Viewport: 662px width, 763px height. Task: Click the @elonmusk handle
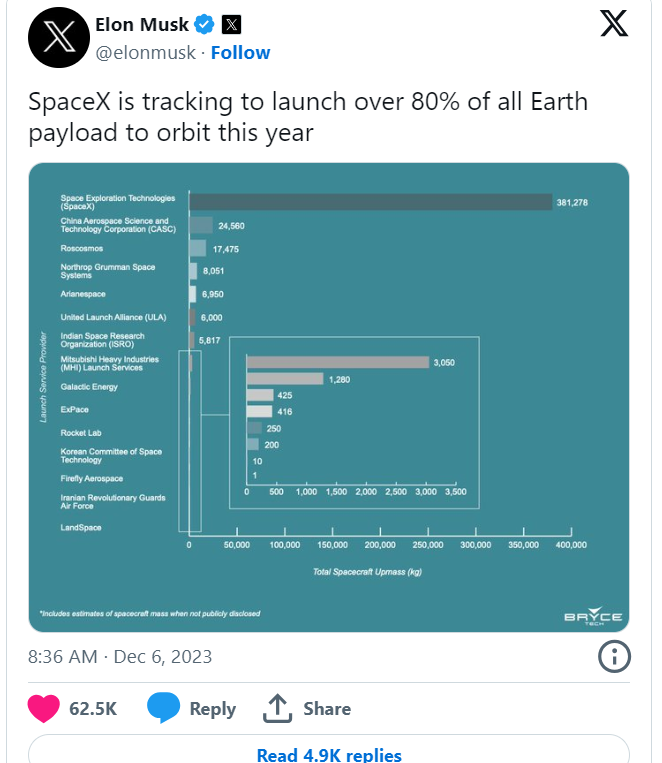[146, 53]
